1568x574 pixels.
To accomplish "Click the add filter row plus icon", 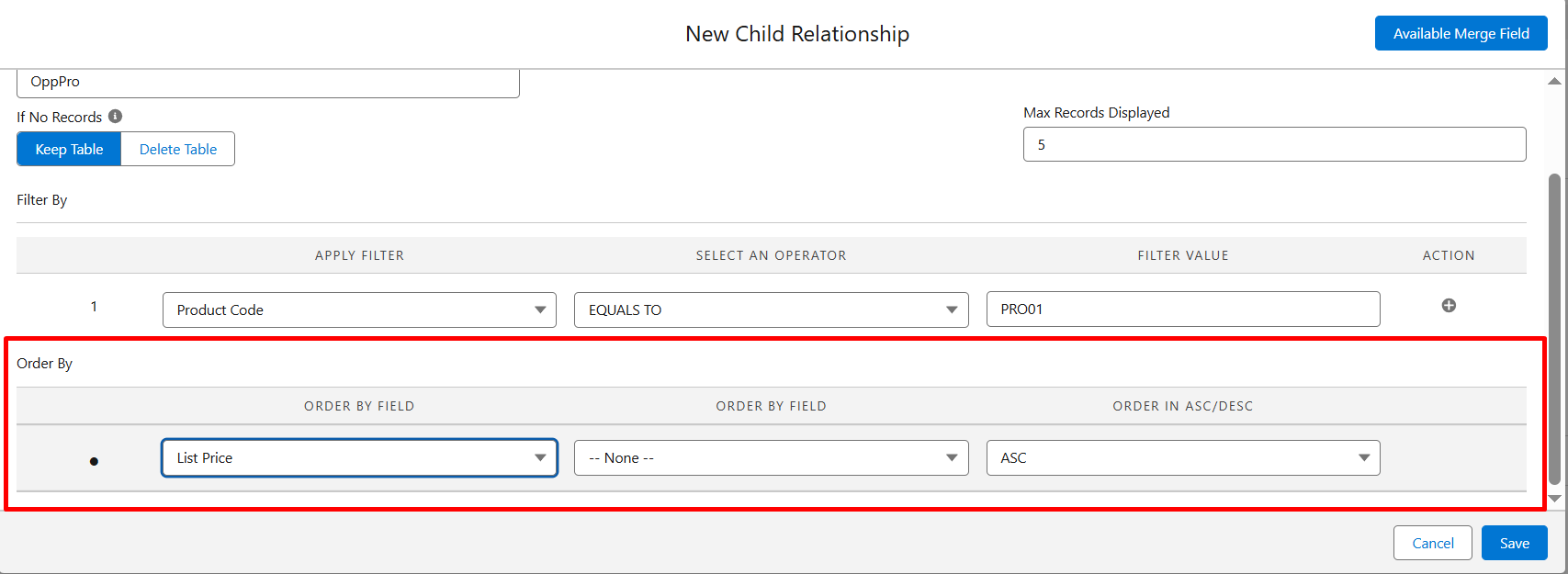I will pos(1449,306).
